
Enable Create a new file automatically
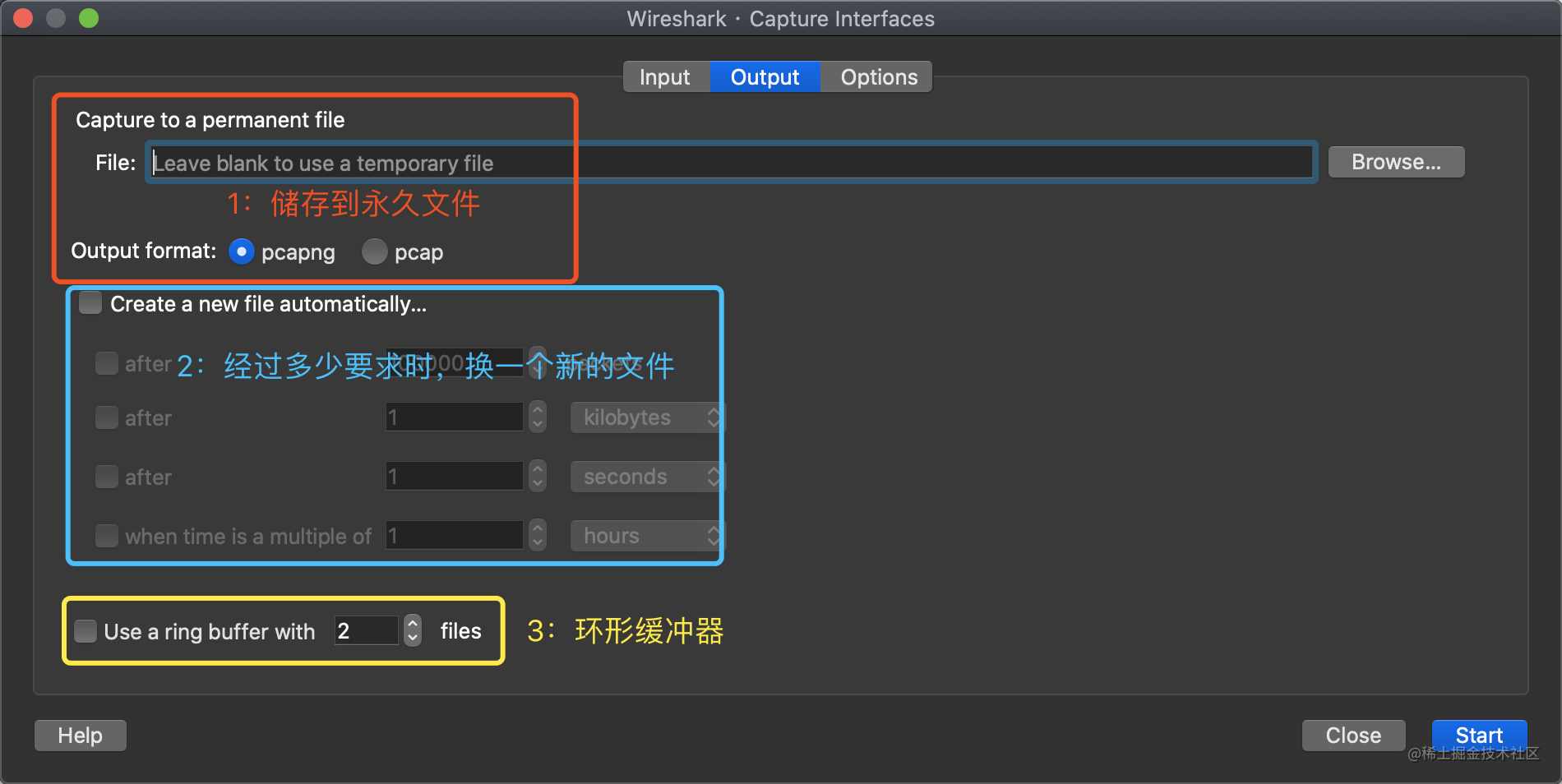[x=90, y=303]
